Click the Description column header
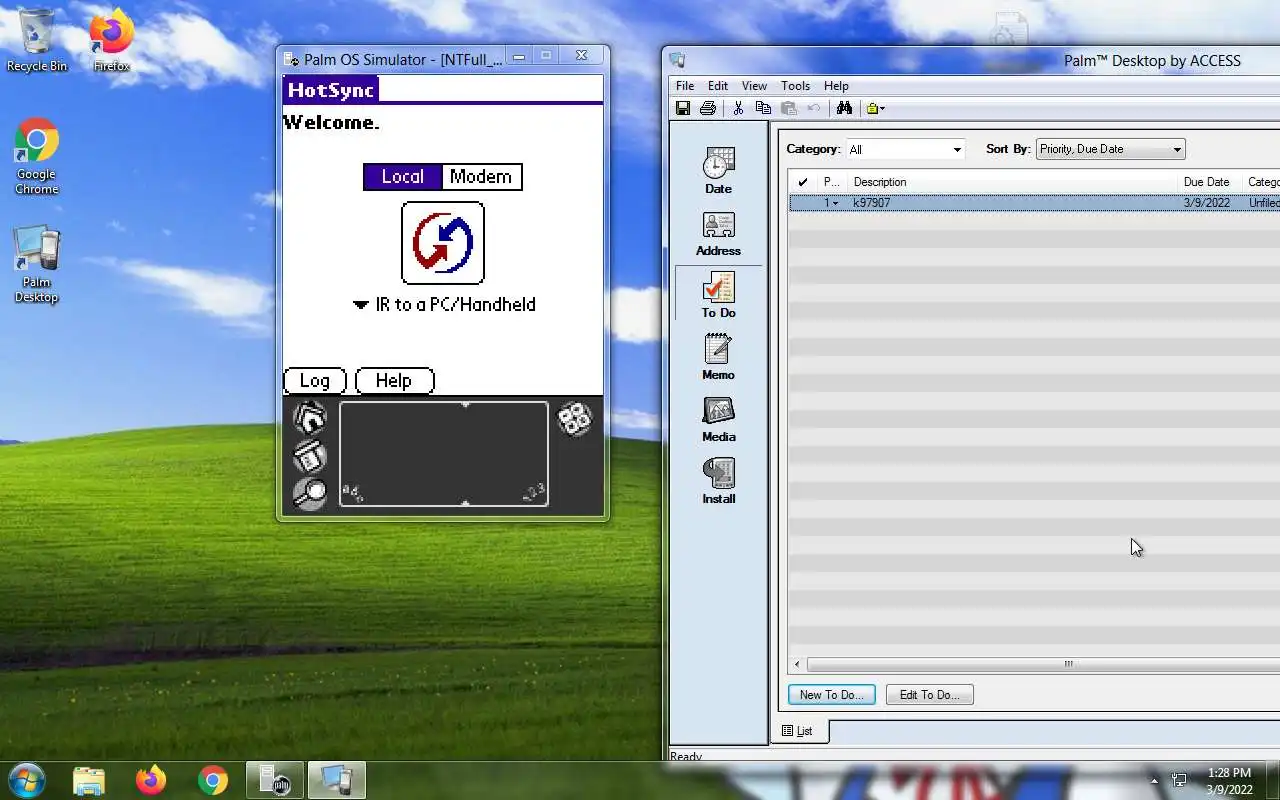1280x800 pixels. (x=1013, y=182)
